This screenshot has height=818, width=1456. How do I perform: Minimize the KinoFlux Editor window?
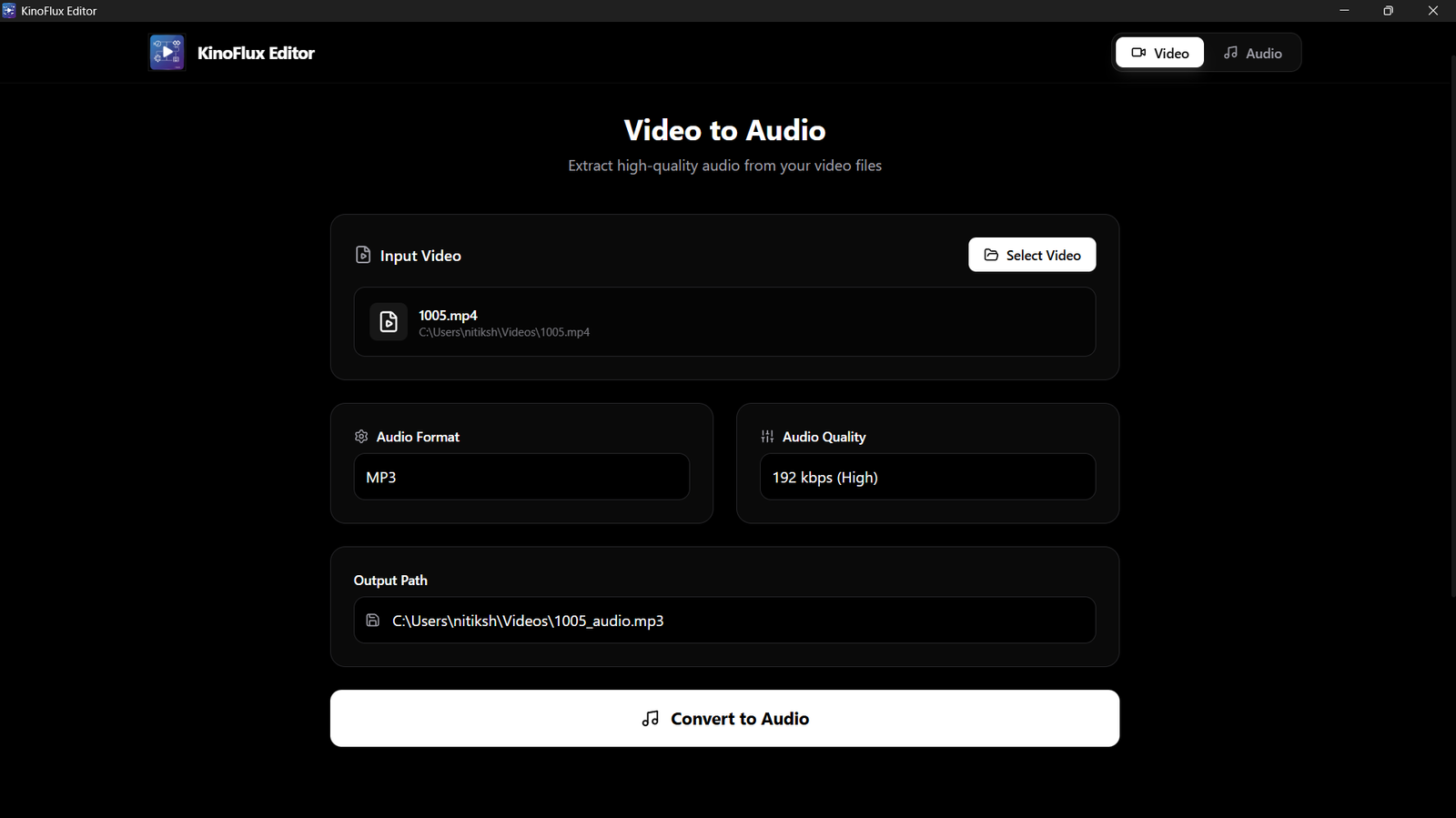(x=1344, y=11)
